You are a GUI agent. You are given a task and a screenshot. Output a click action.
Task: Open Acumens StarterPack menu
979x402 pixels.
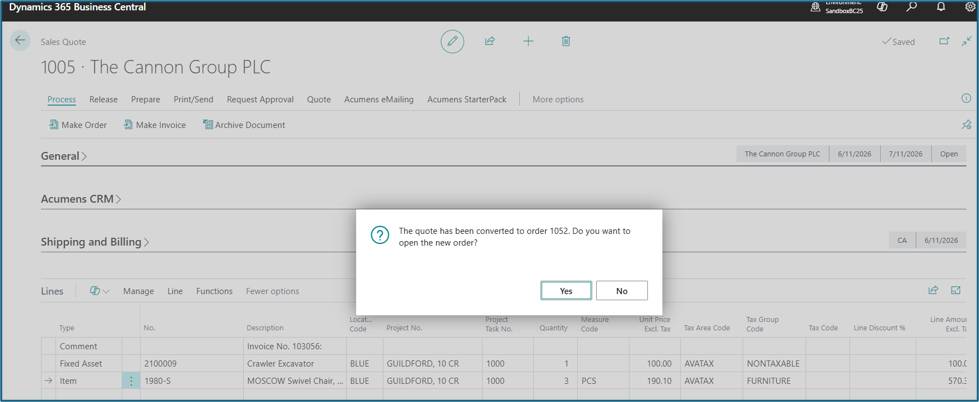[467, 99]
